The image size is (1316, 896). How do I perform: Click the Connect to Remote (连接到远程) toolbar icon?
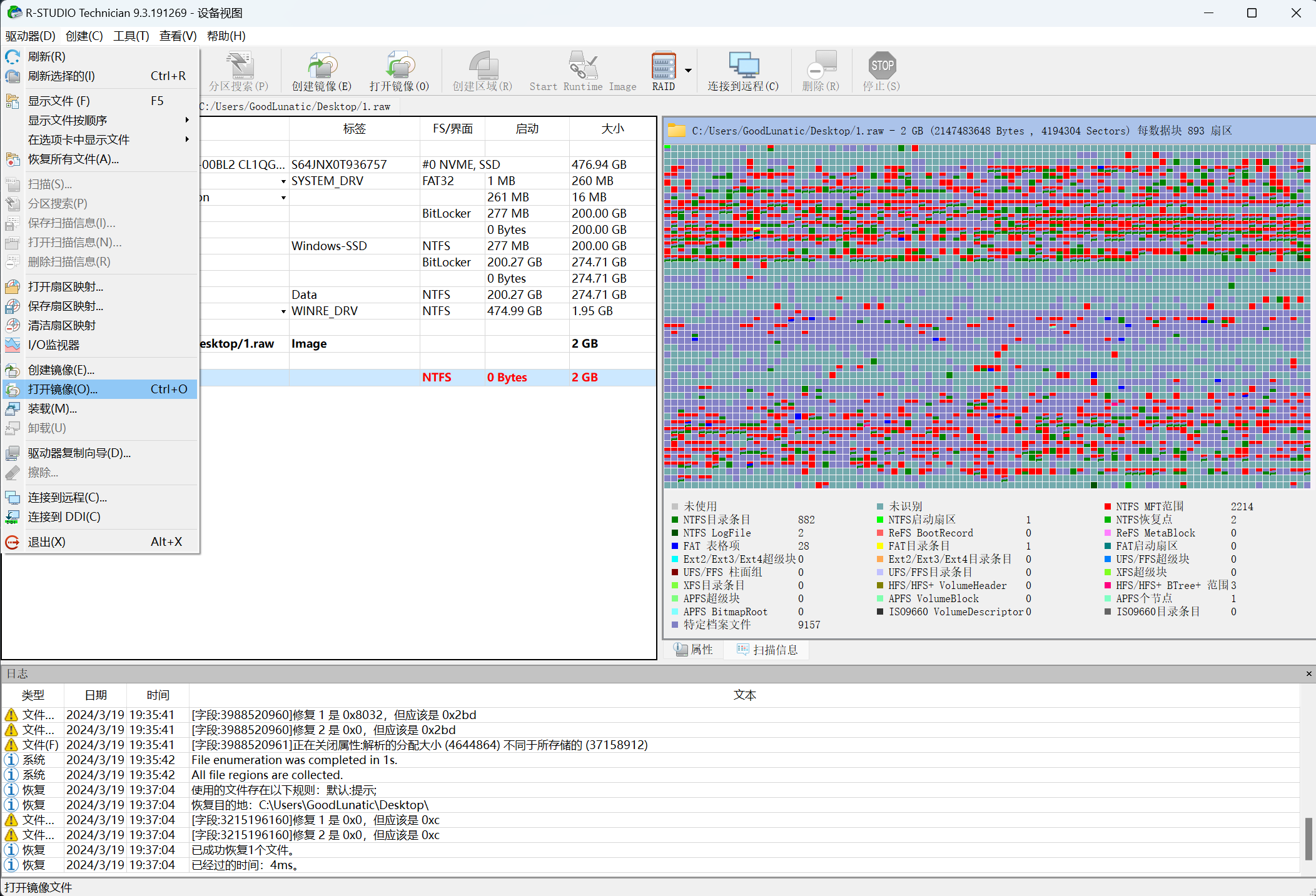click(743, 71)
